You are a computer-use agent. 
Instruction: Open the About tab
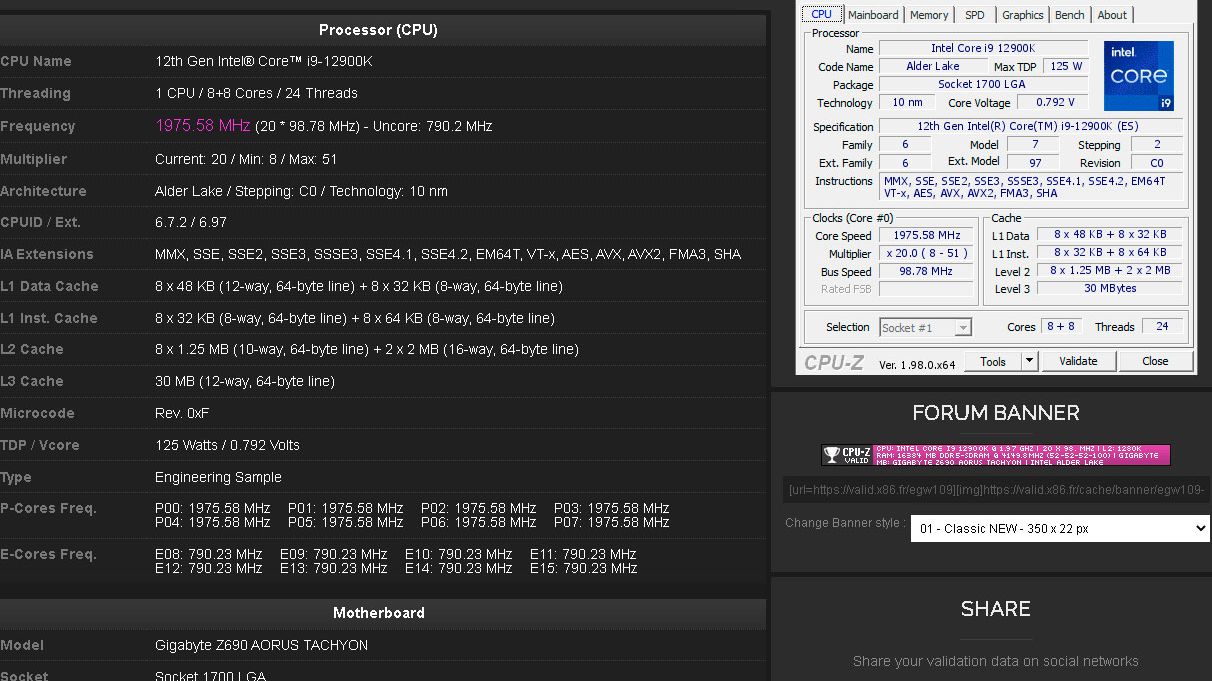pyautogui.click(x=1112, y=15)
